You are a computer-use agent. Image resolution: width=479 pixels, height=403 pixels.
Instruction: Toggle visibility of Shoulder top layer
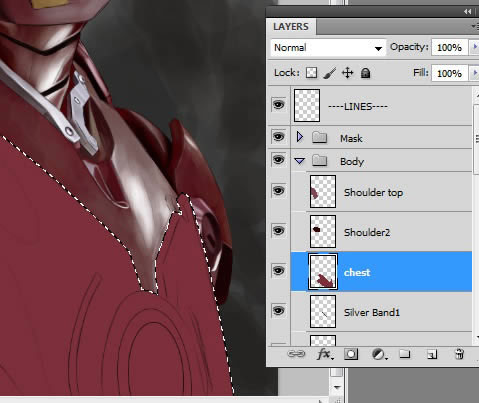coord(279,191)
